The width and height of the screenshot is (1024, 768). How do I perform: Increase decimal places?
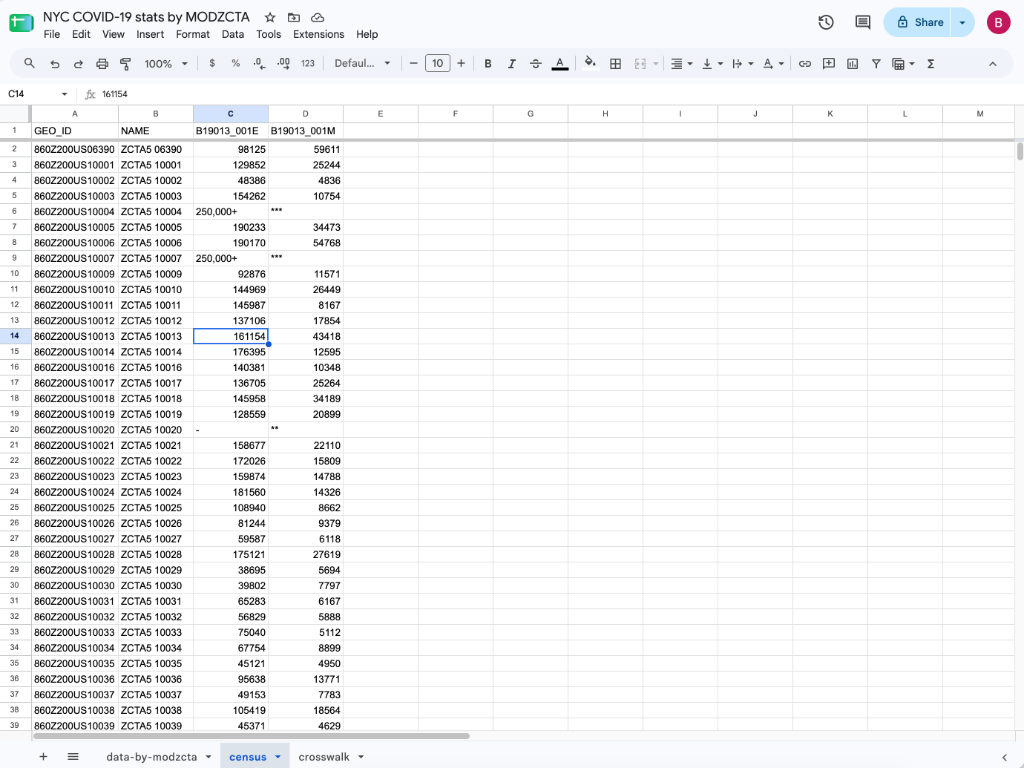[283, 63]
